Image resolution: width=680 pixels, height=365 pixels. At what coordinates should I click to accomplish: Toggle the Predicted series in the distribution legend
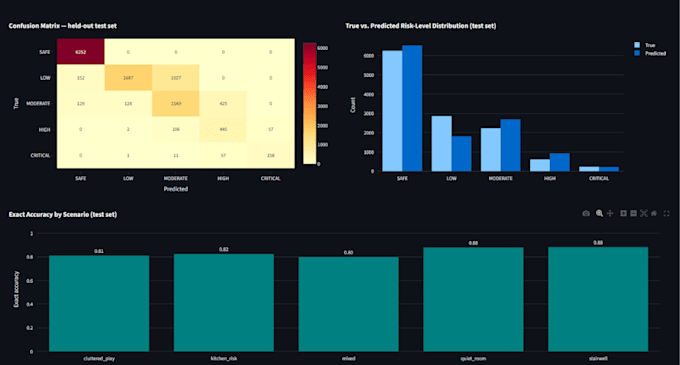pyautogui.click(x=650, y=53)
